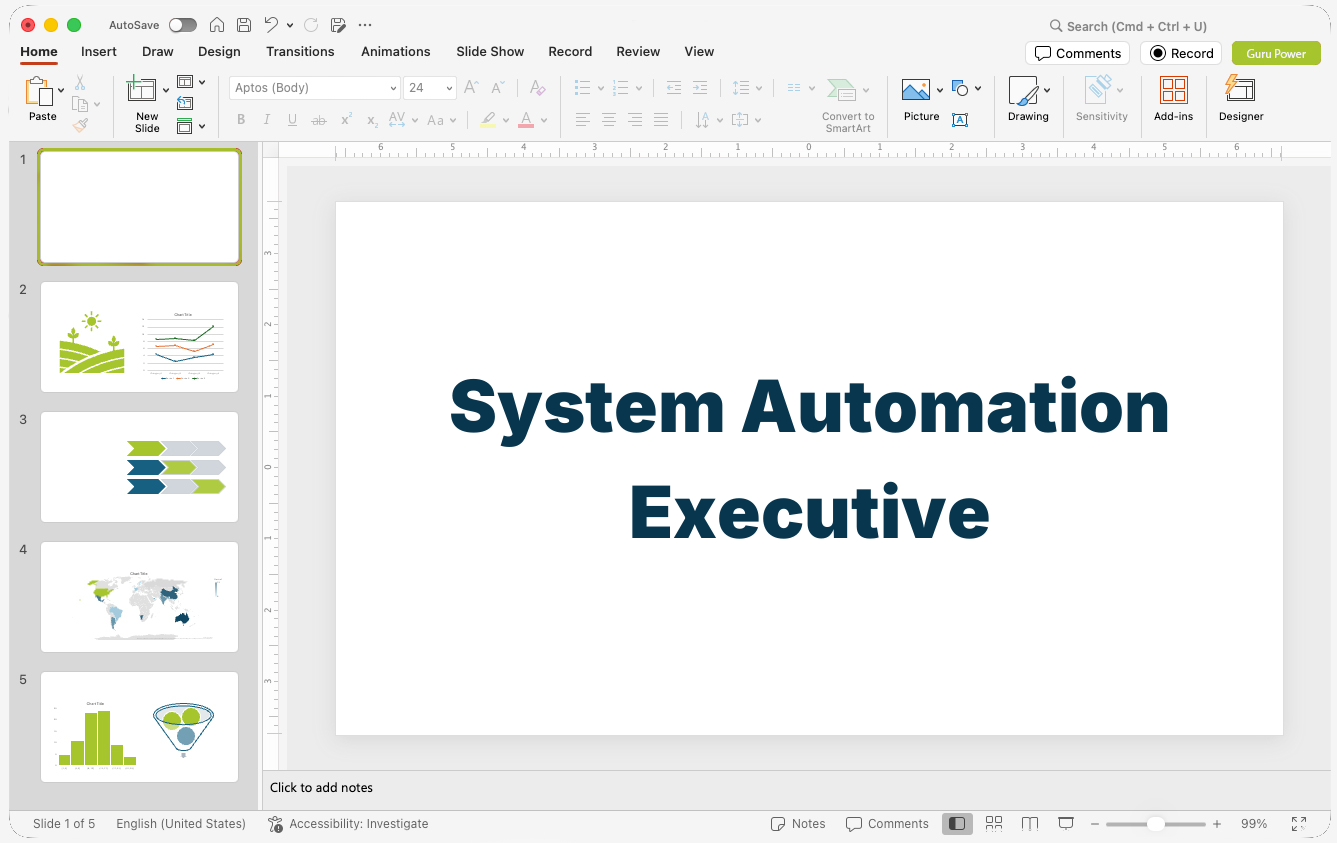Toggle Bold formatting
Viewport: 1337px width, 843px height.
(x=241, y=120)
